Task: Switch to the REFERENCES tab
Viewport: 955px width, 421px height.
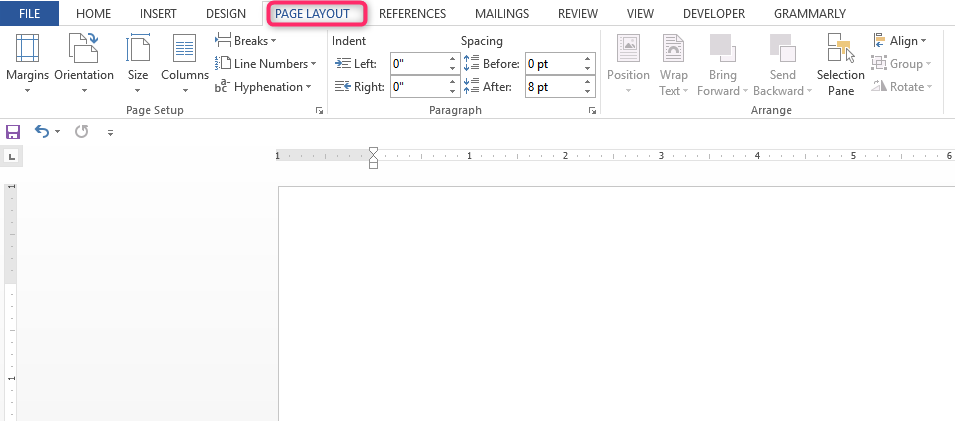Action: (412, 13)
